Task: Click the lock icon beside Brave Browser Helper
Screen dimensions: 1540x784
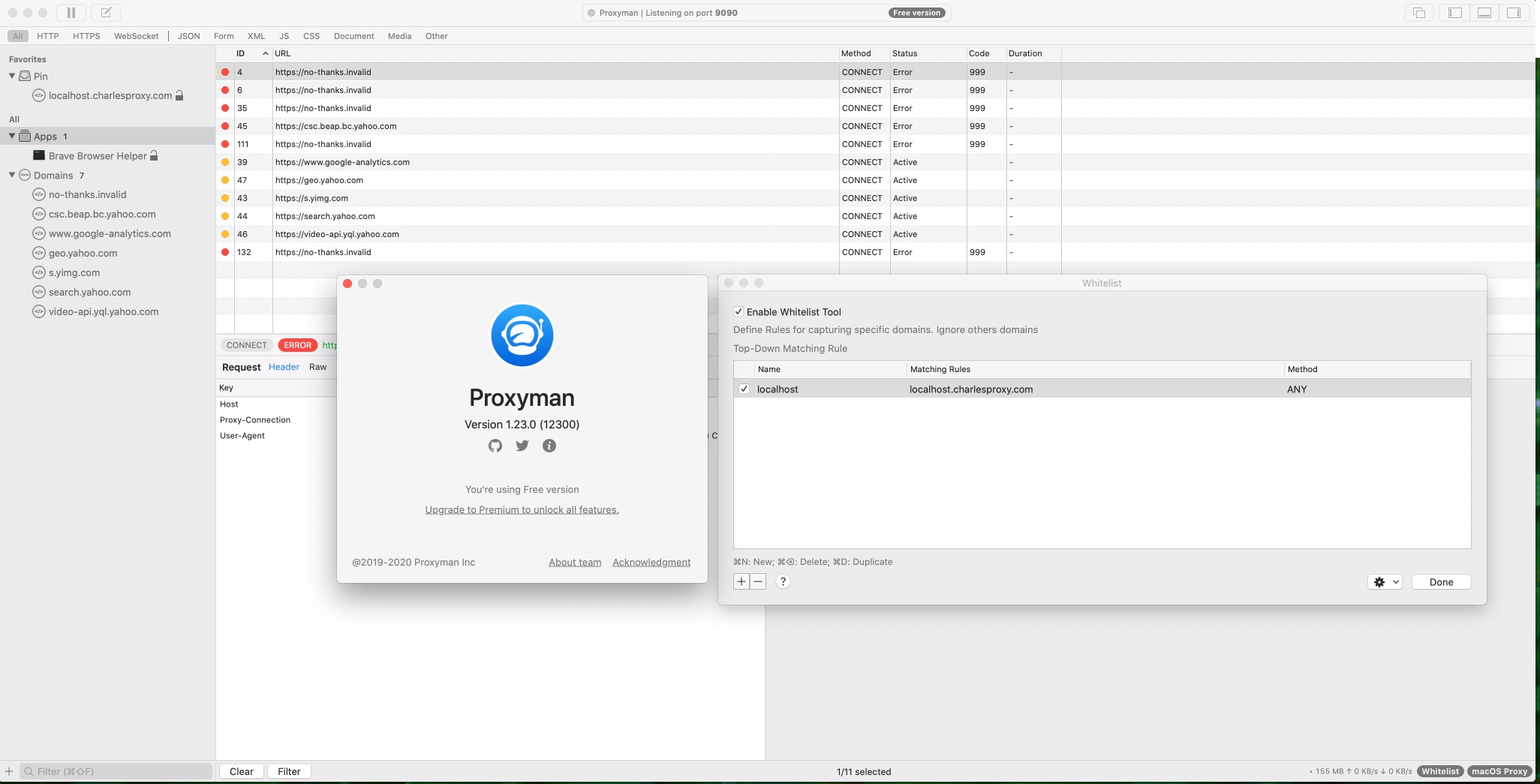Action: (154, 155)
